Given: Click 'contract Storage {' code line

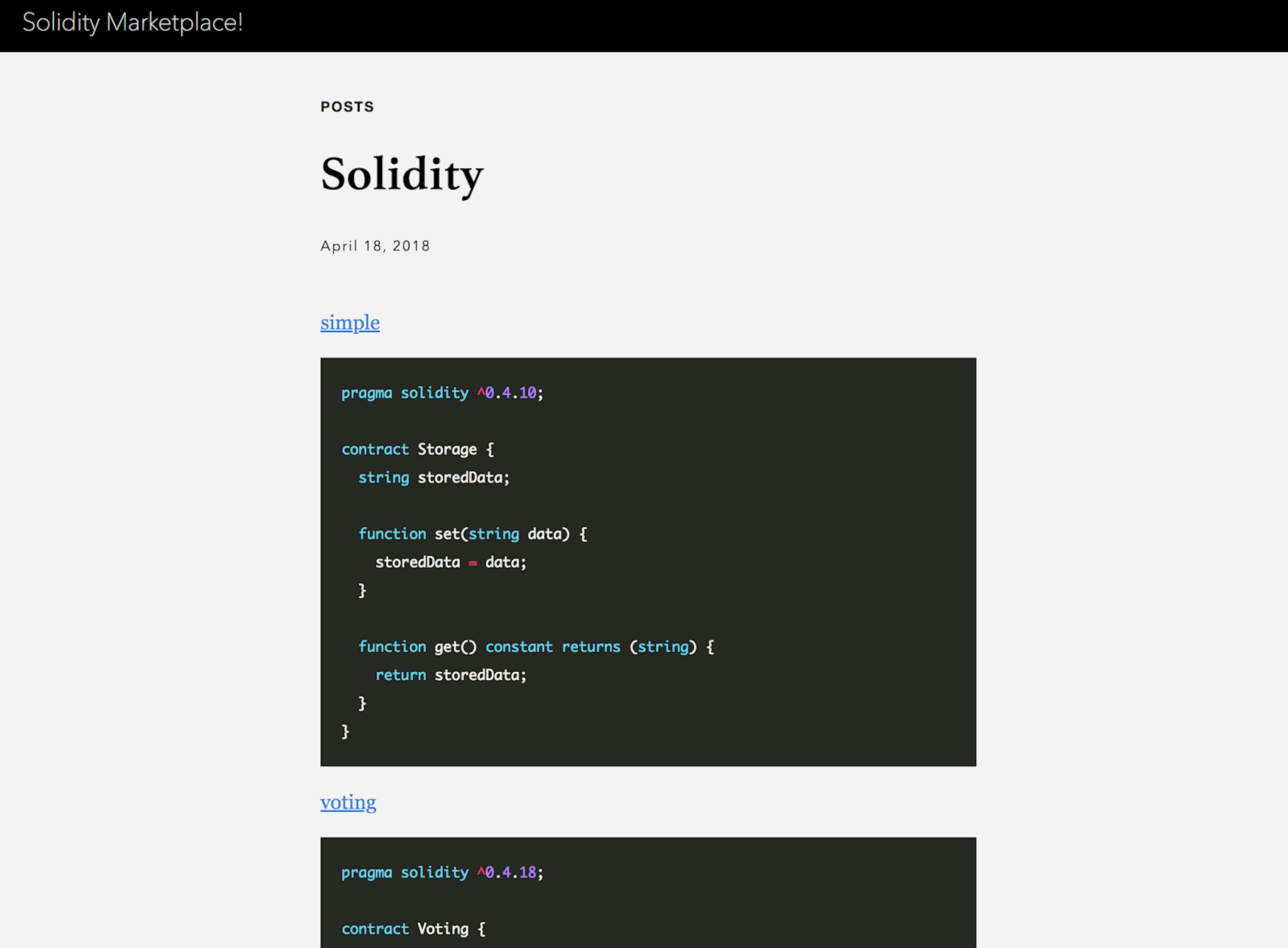Looking at the screenshot, I should pyautogui.click(x=417, y=449).
